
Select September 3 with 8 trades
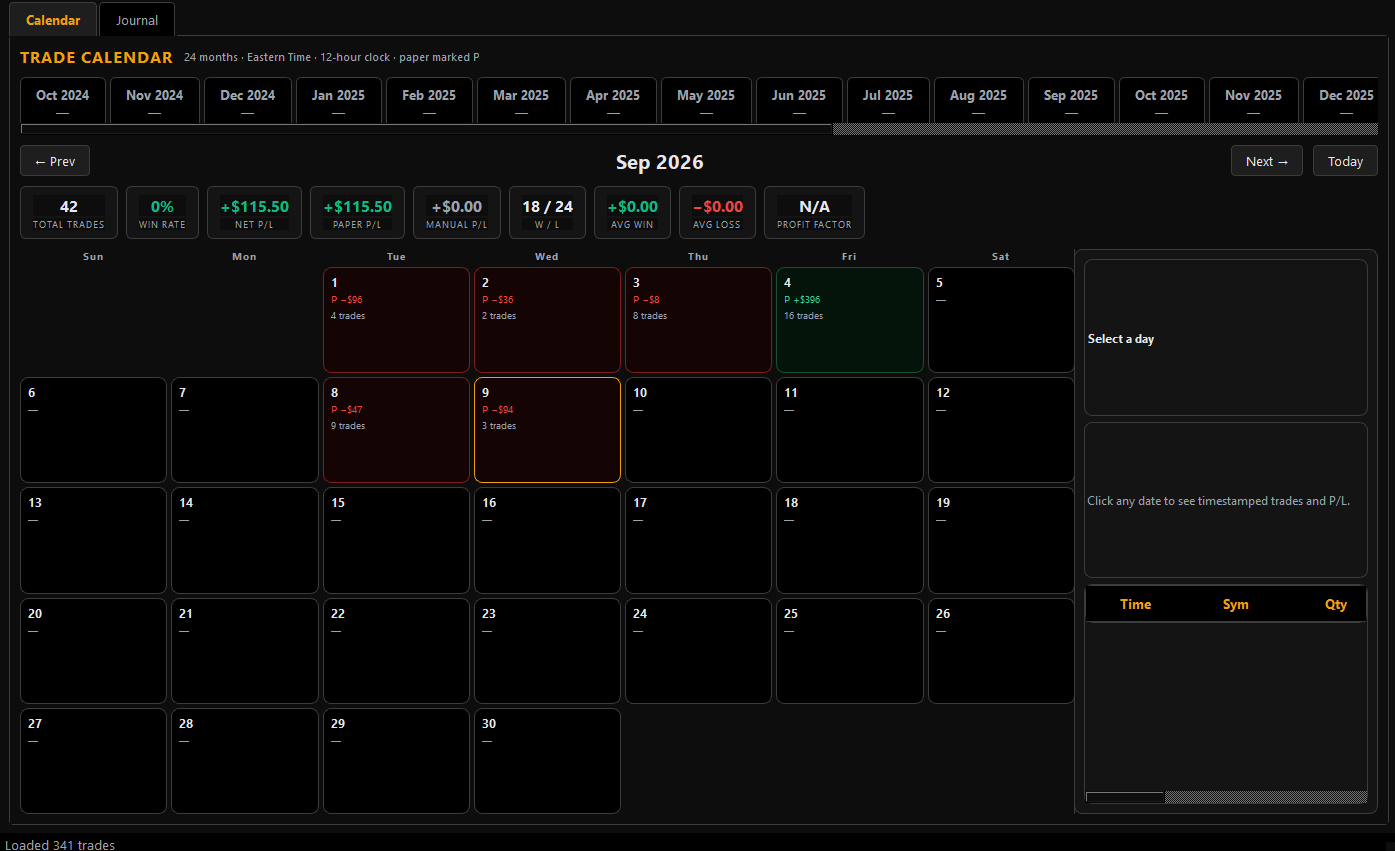[698, 320]
